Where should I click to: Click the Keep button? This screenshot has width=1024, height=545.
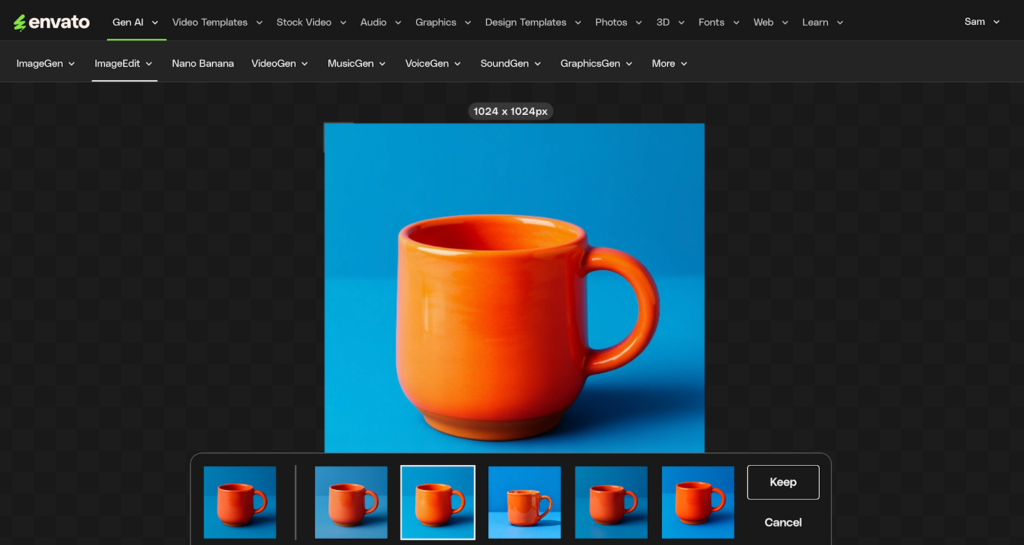pos(783,482)
